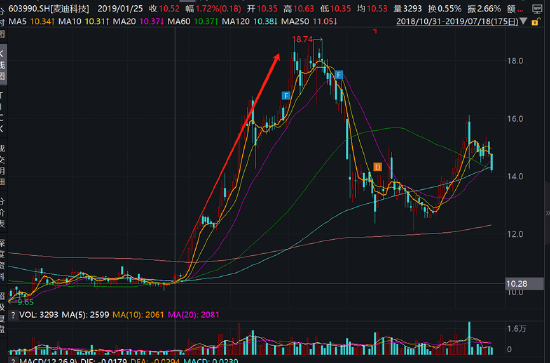
Task: Select the K线图 tab in left sidebar
Action: pos(3,65)
